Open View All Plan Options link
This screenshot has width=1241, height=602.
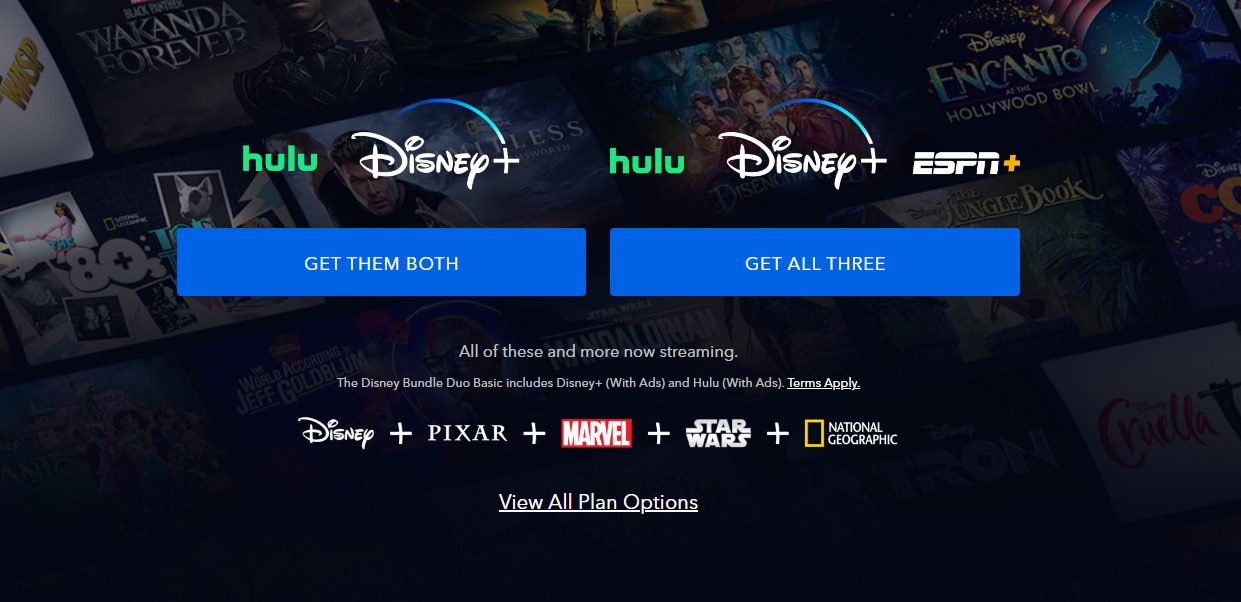598,502
